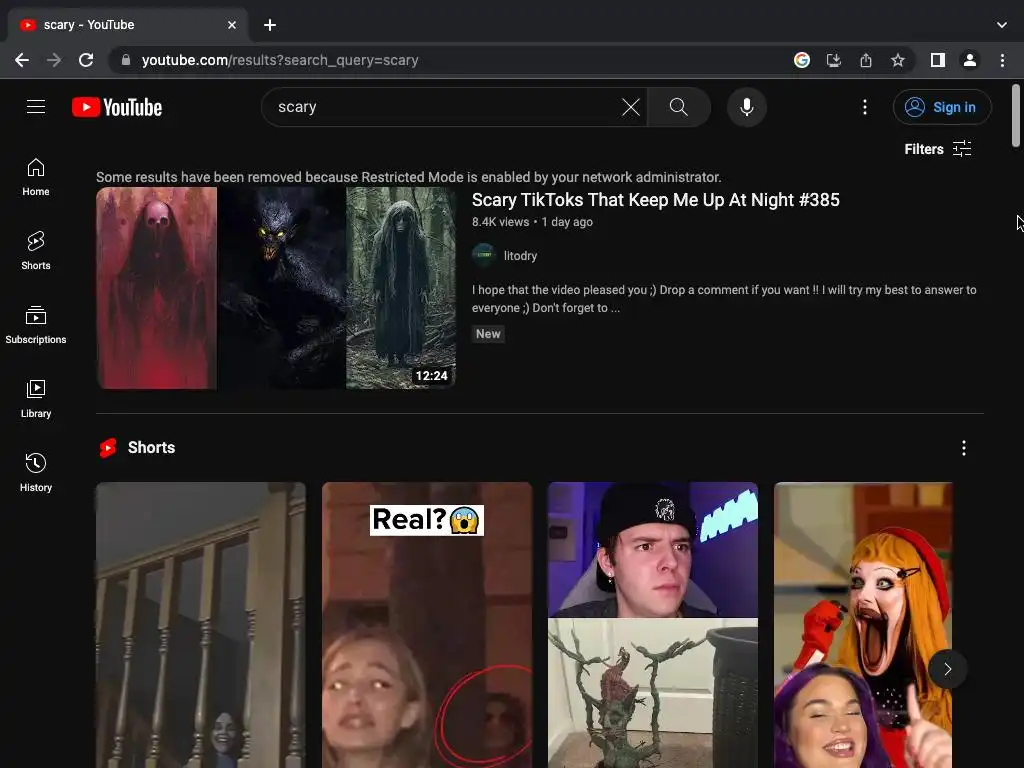
Task: Clear the search query with X
Action: tap(631, 107)
